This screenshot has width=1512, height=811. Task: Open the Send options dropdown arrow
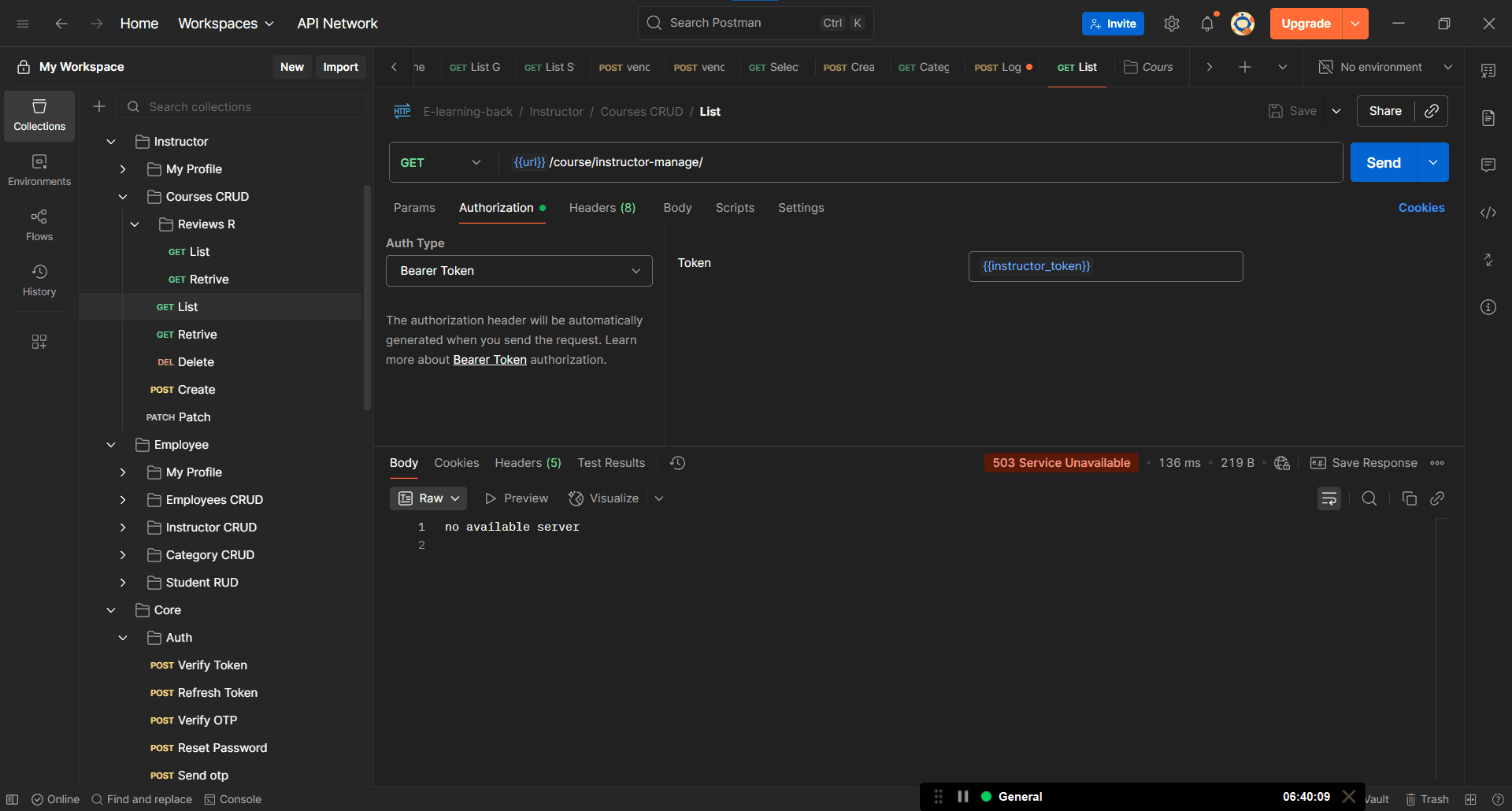click(1433, 162)
